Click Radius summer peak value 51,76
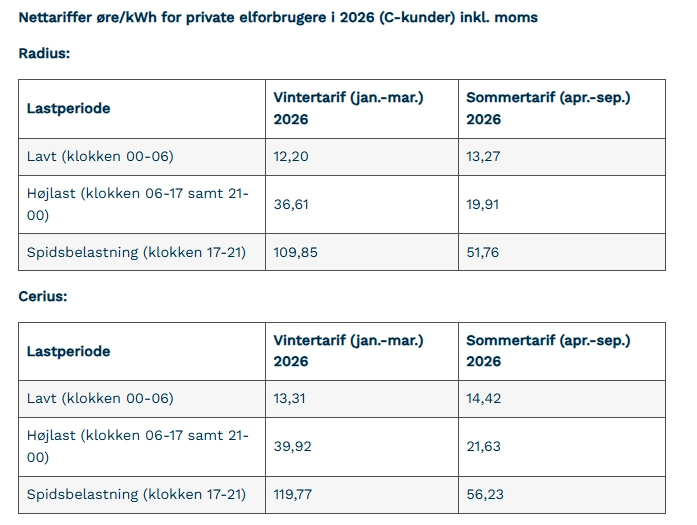Image resolution: width=697 pixels, height=525 pixels. [x=483, y=252]
